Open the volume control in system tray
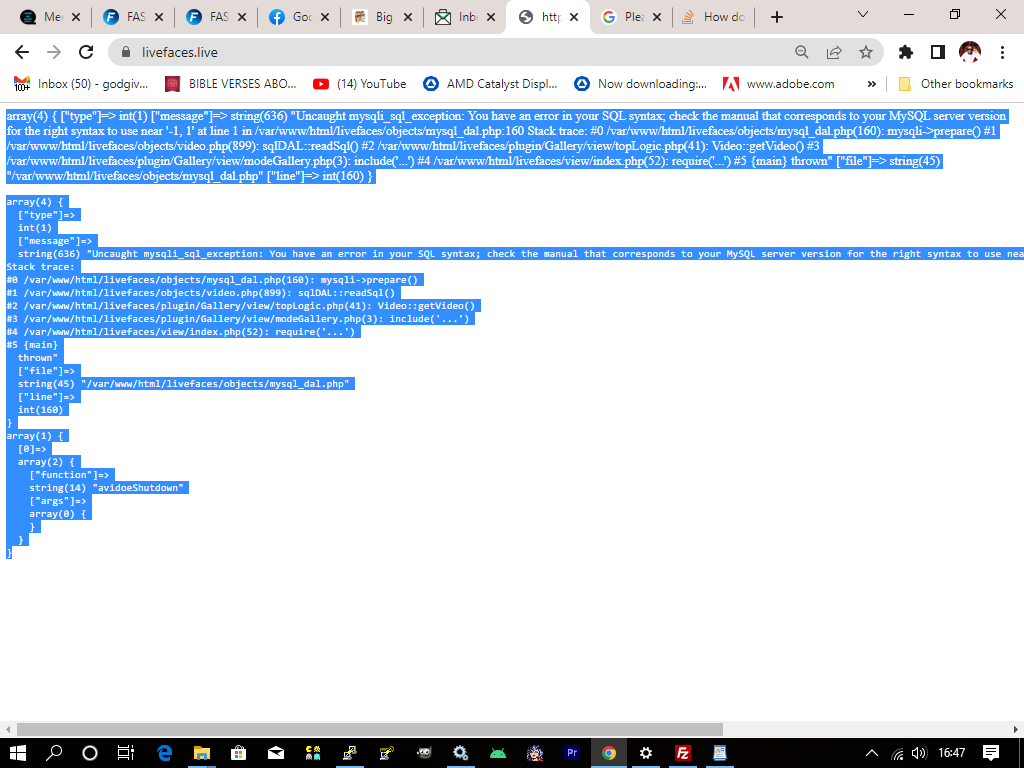Image resolution: width=1024 pixels, height=768 pixels. click(x=922, y=752)
